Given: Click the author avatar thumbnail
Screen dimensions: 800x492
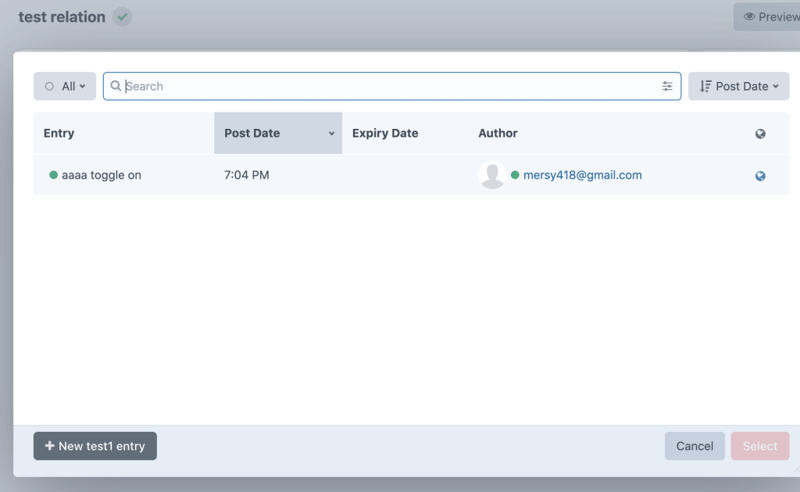Looking at the screenshot, I should [491, 175].
